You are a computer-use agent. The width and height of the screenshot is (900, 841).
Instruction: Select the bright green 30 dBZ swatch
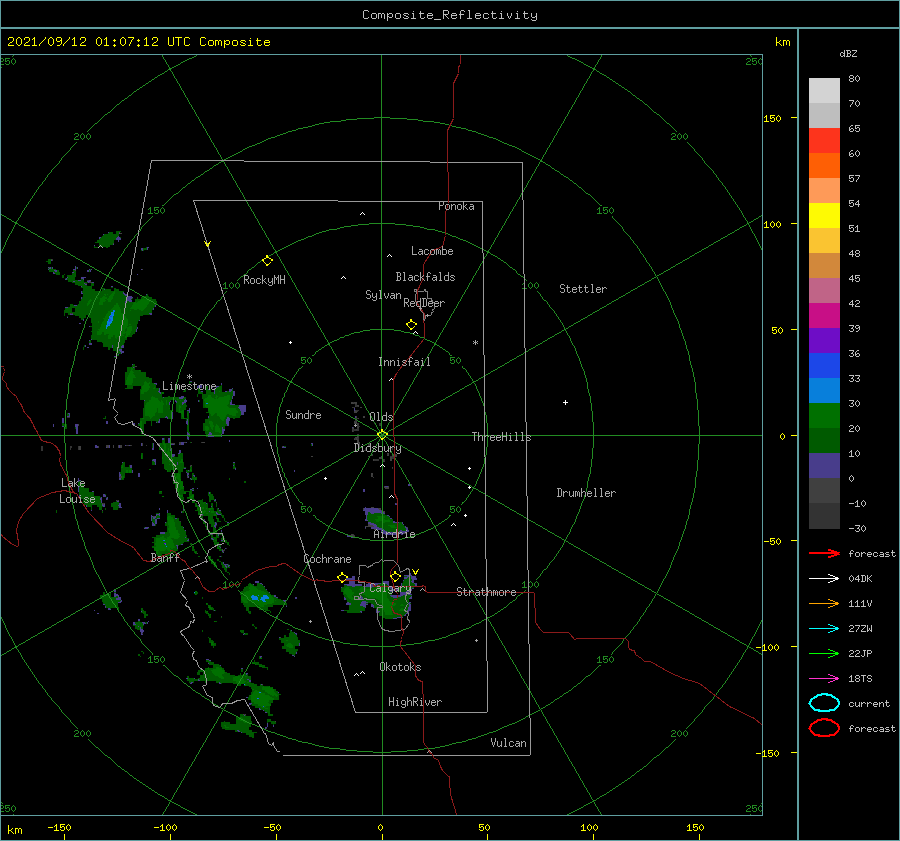coord(824,416)
